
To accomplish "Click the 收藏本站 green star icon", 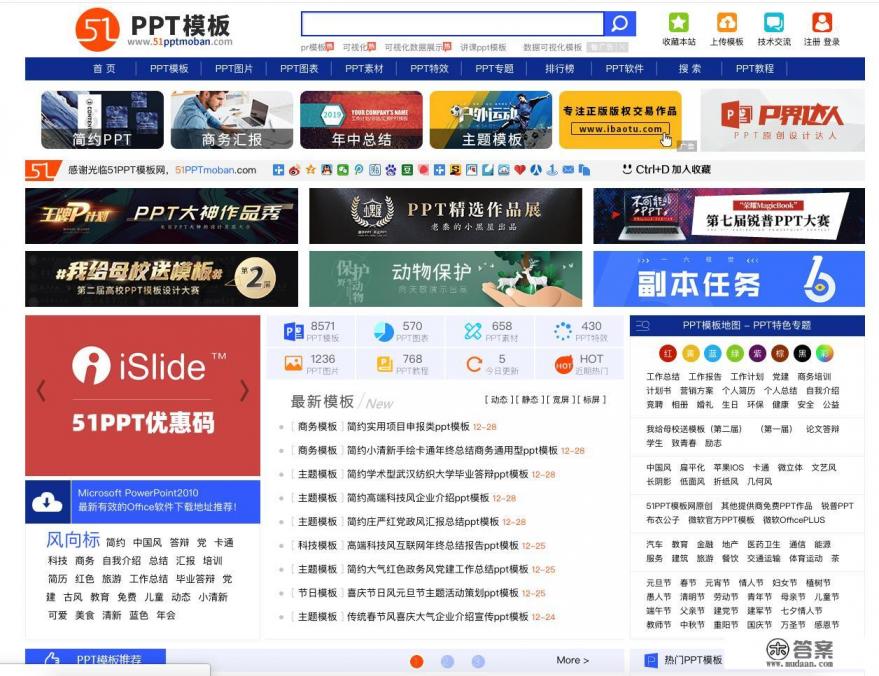I will [x=680, y=20].
